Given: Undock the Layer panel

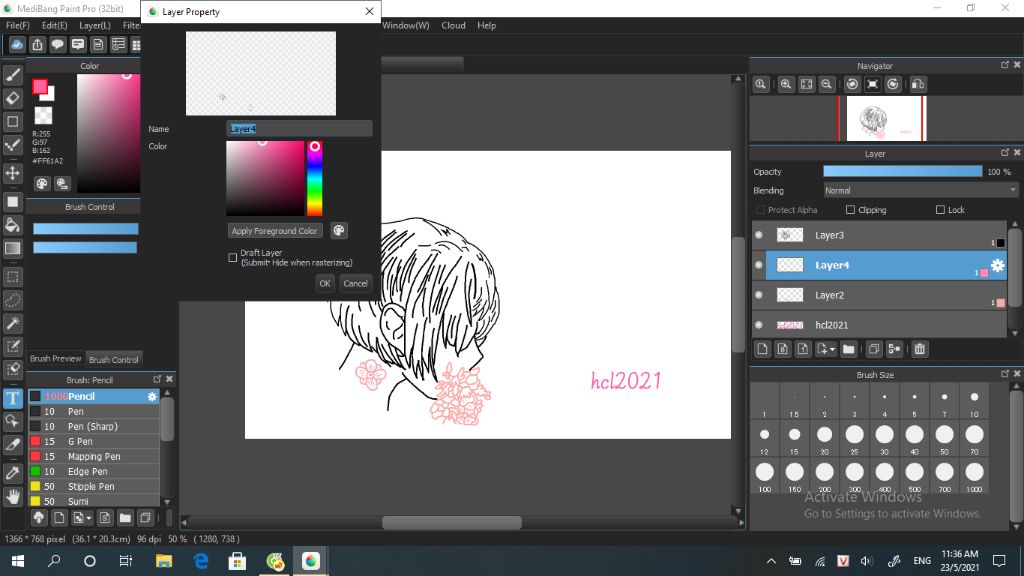Looking at the screenshot, I should click(1004, 153).
